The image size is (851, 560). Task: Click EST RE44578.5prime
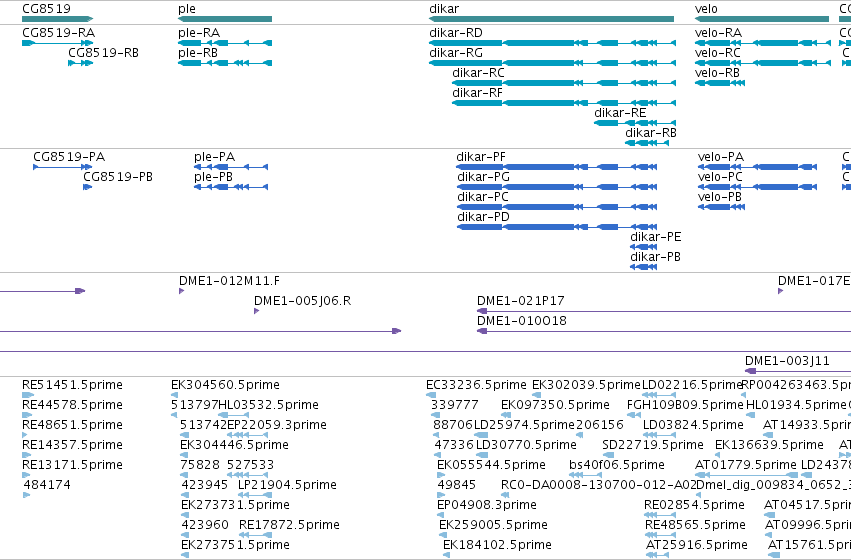click(x=27, y=415)
